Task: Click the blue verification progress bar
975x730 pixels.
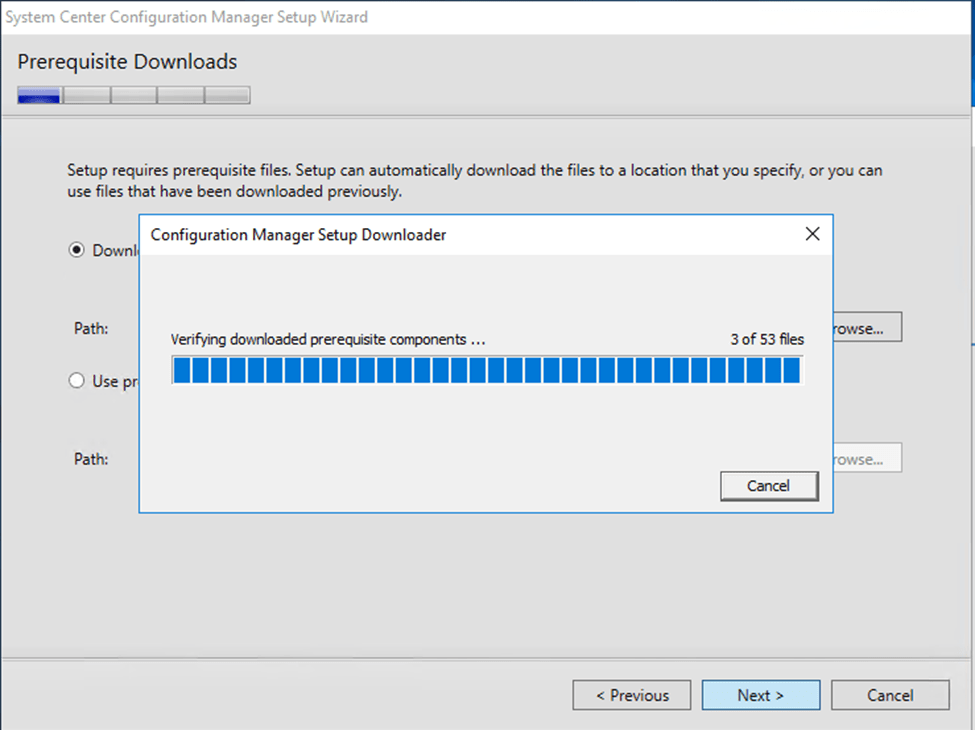Action: (486, 371)
